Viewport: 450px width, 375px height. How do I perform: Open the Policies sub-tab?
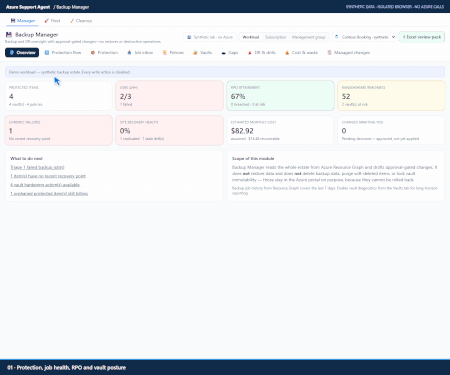173,53
